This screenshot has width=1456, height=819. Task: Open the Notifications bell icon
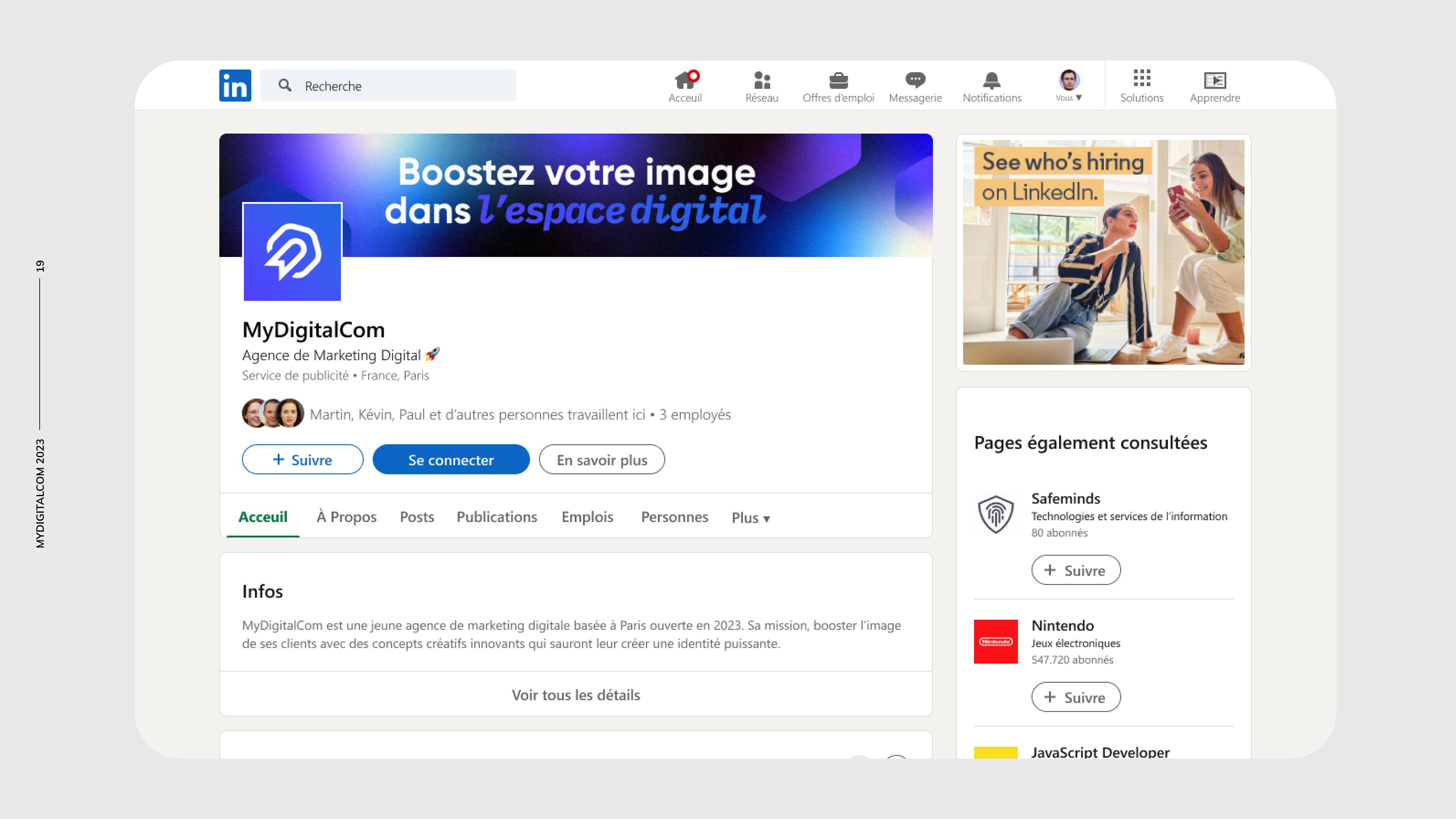click(992, 80)
